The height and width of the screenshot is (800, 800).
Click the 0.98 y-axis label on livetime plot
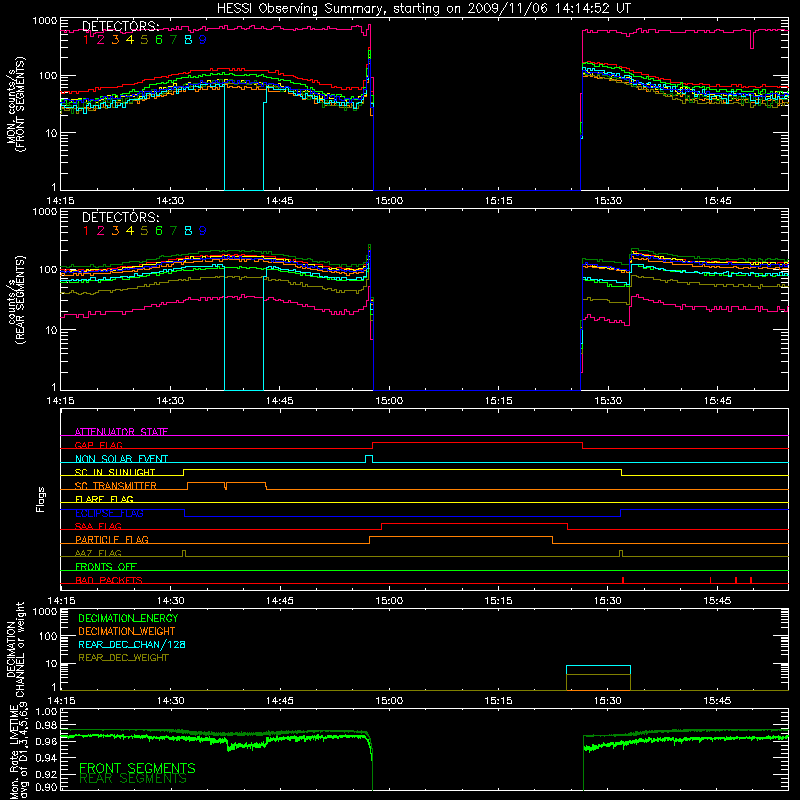click(x=46, y=726)
